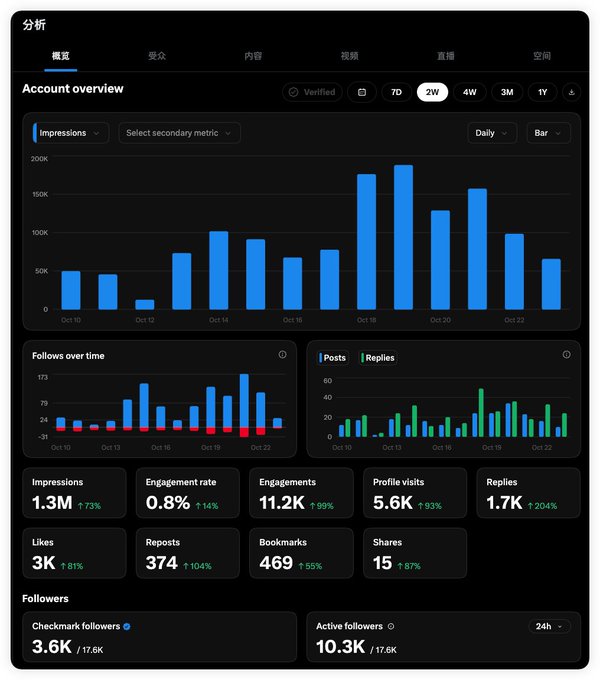Click the 204% replies change indicator
The width and height of the screenshot is (600, 680).
542,506
